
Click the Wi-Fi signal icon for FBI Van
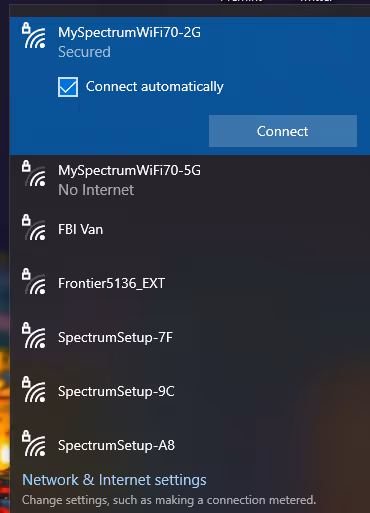click(34, 228)
